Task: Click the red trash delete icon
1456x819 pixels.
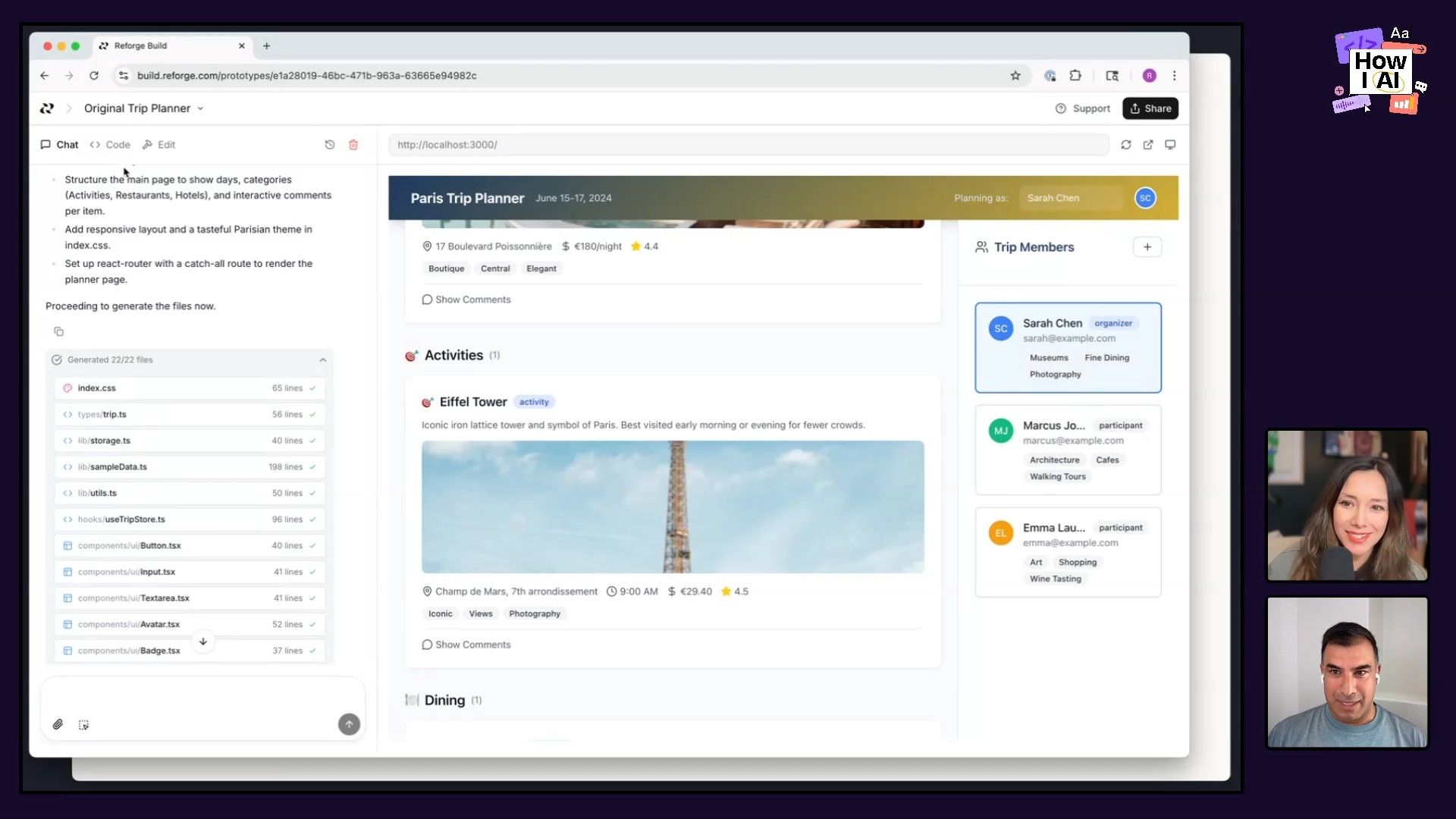Action: (x=353, y=145)
